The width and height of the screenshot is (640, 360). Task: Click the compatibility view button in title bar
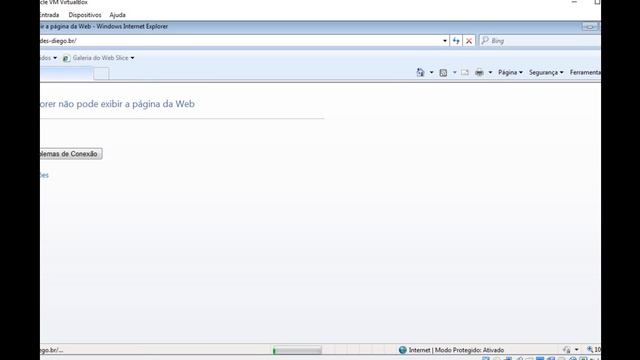click(590, 27)
